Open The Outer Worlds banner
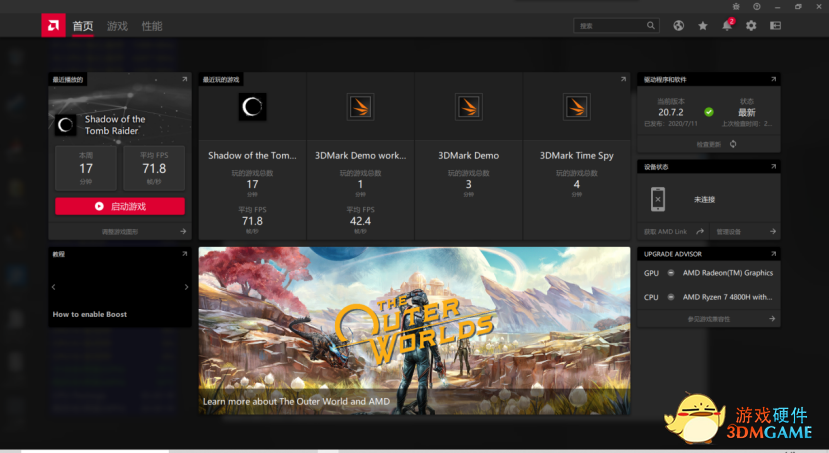 click(x=414, y=330)
